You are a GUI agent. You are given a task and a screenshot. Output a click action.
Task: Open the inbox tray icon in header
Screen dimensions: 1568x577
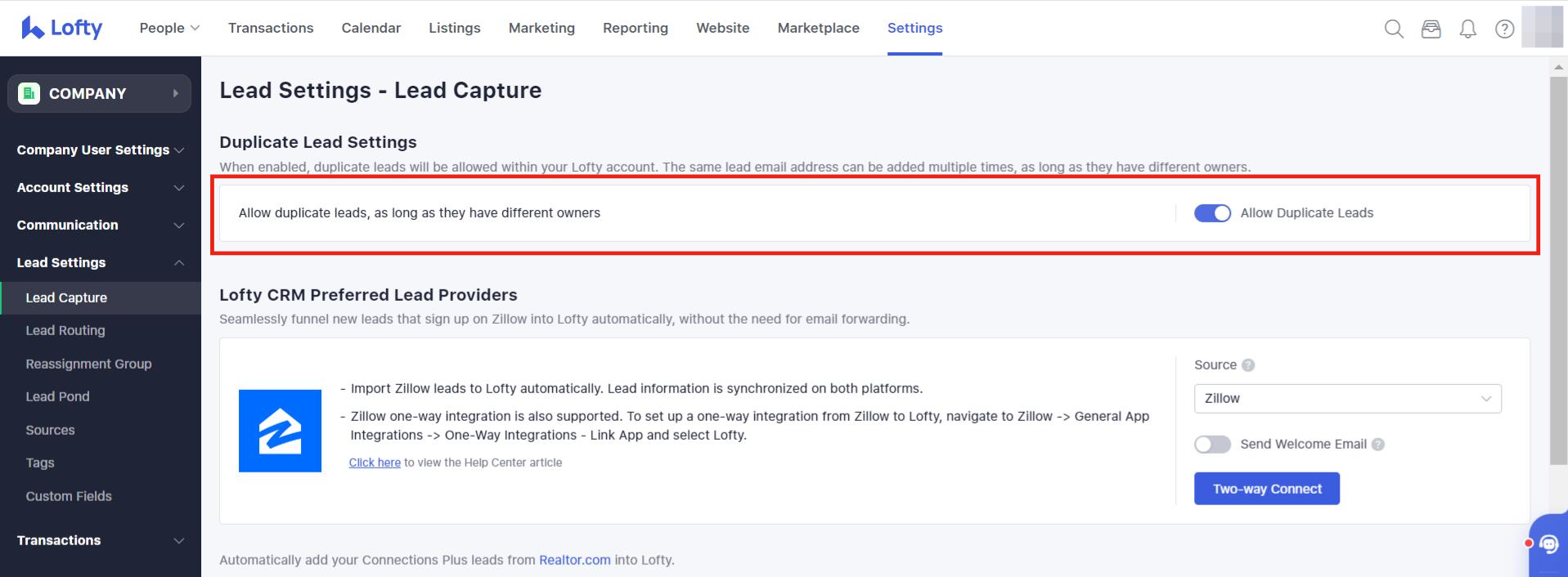coord(1431,29)
